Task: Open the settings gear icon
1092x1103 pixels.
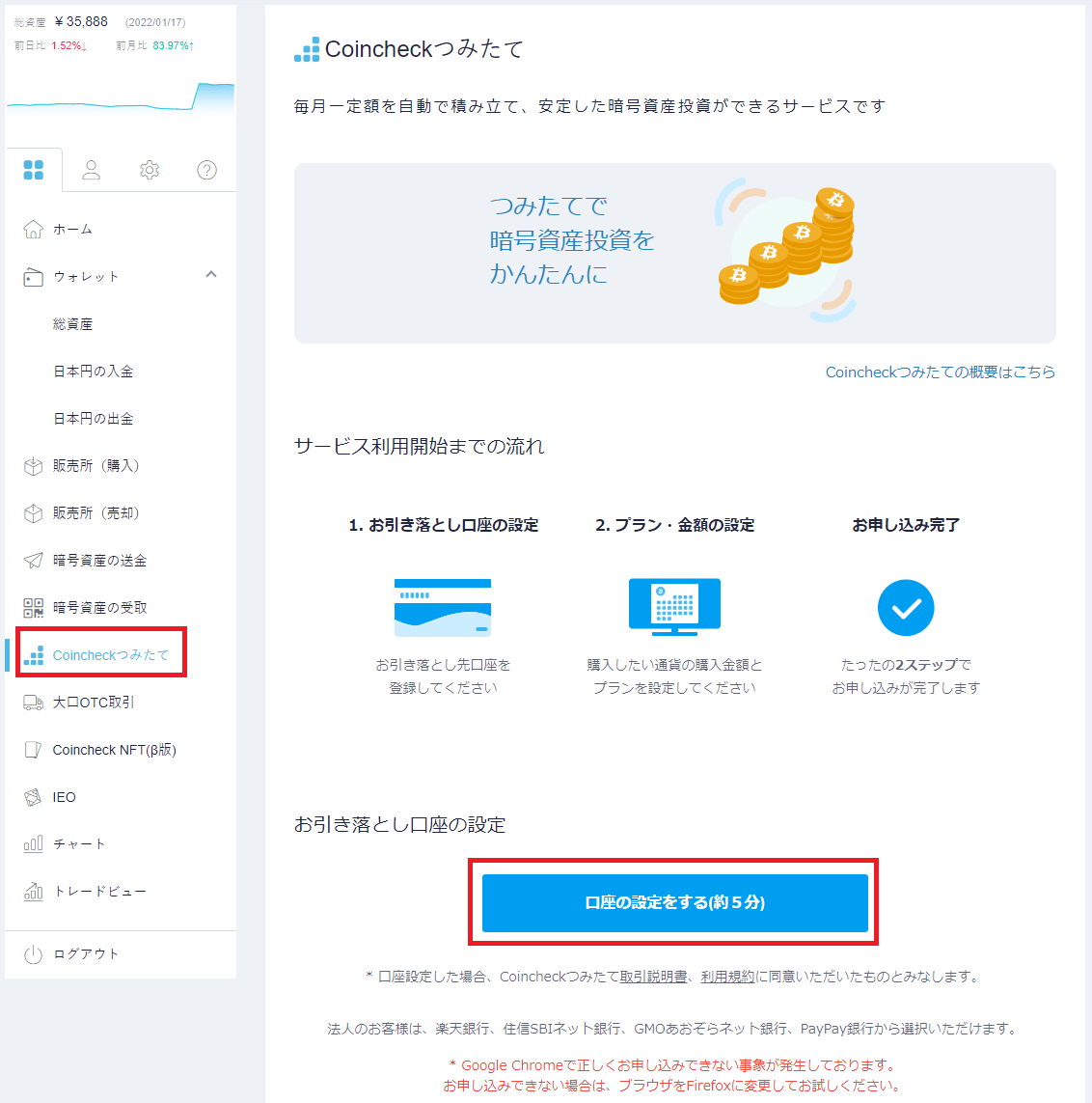Action: (x=150, y=170)
